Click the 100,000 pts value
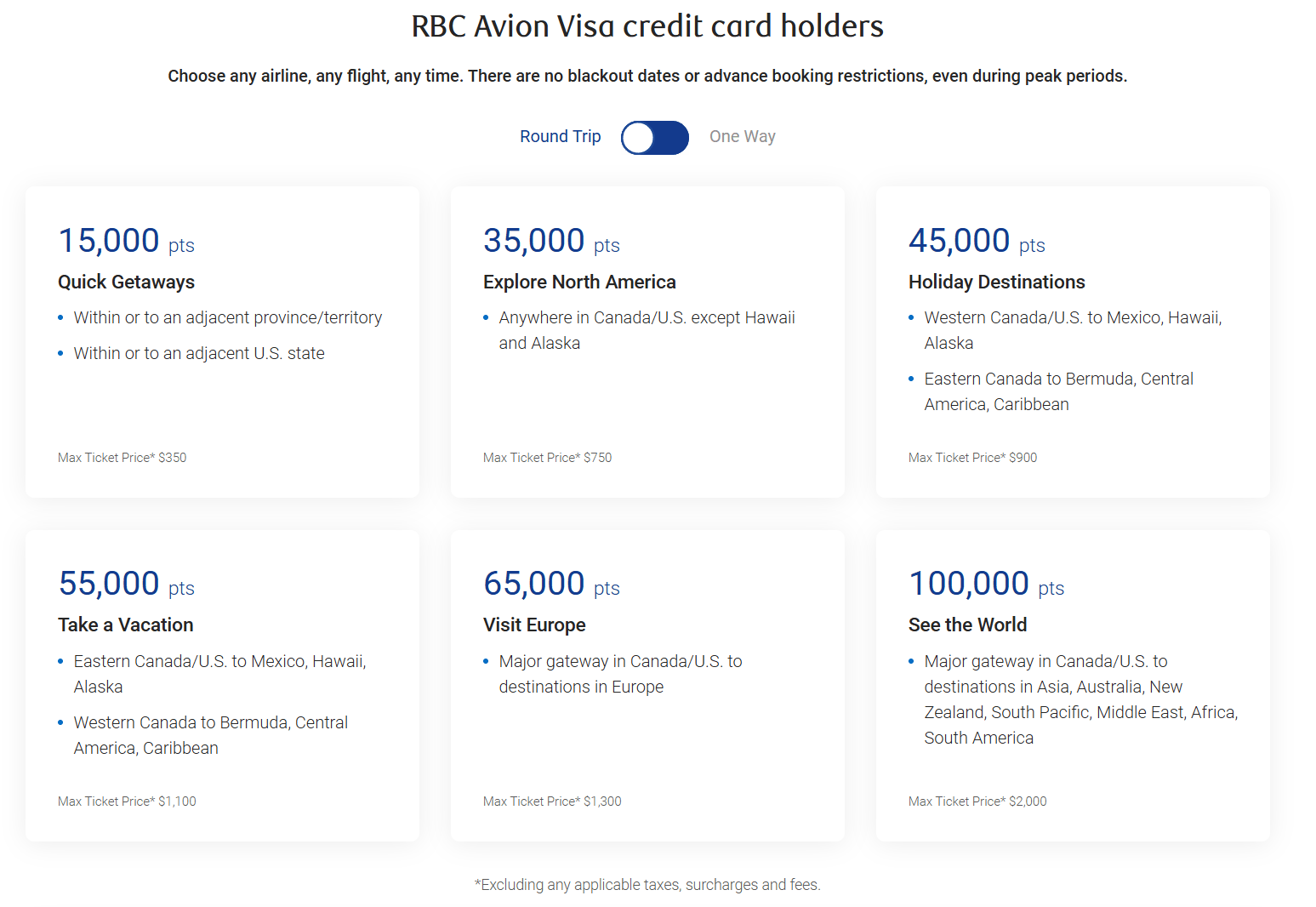This screenshot has width=1316, height=907. coord(987,584)
